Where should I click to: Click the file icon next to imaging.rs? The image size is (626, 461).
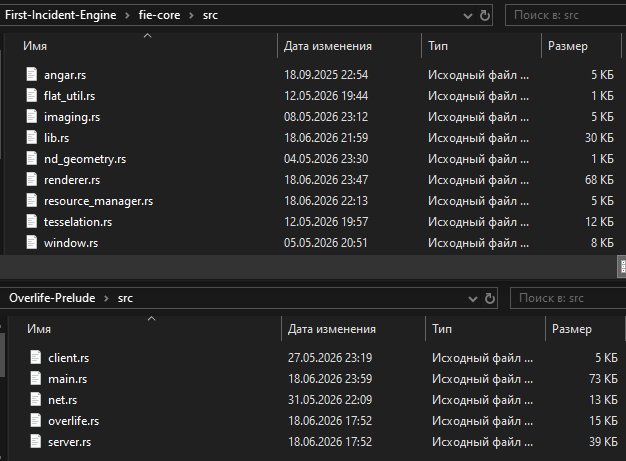click(32, 116)
